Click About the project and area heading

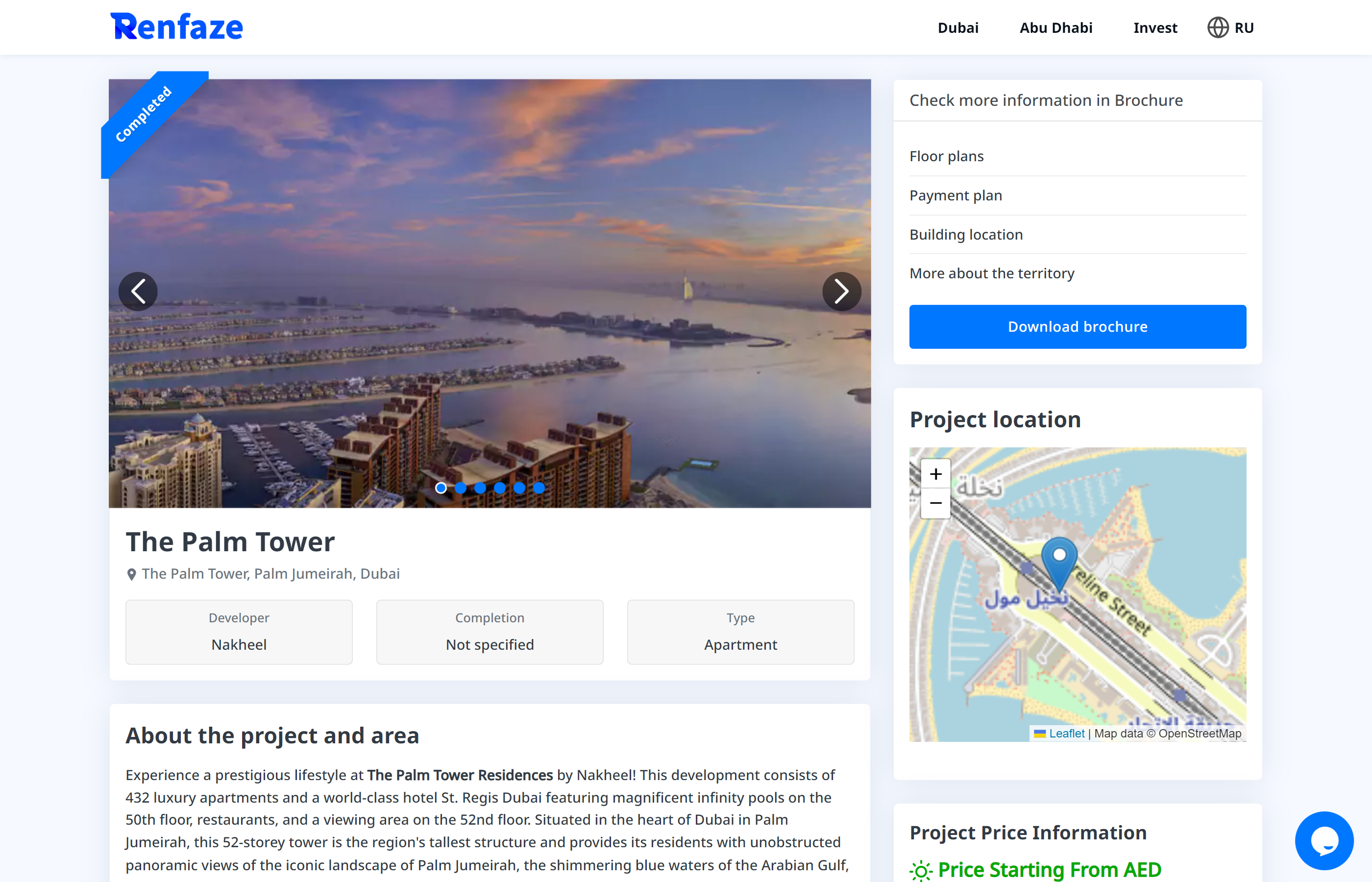[x=272, y=735]
